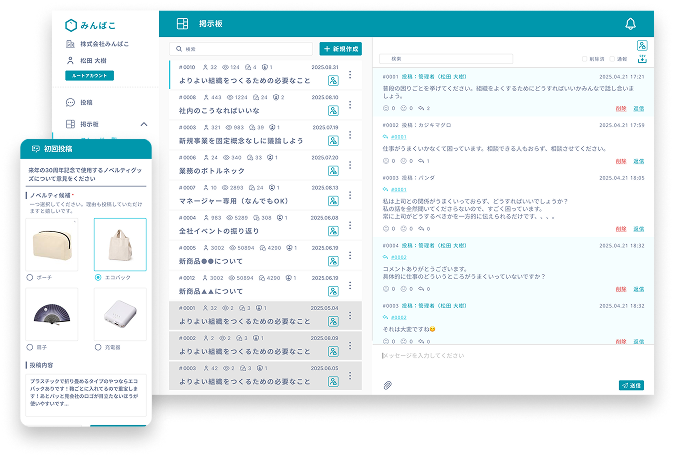
Task: Open three-dot menu for 新規事業 post
Action: (350, 140)
